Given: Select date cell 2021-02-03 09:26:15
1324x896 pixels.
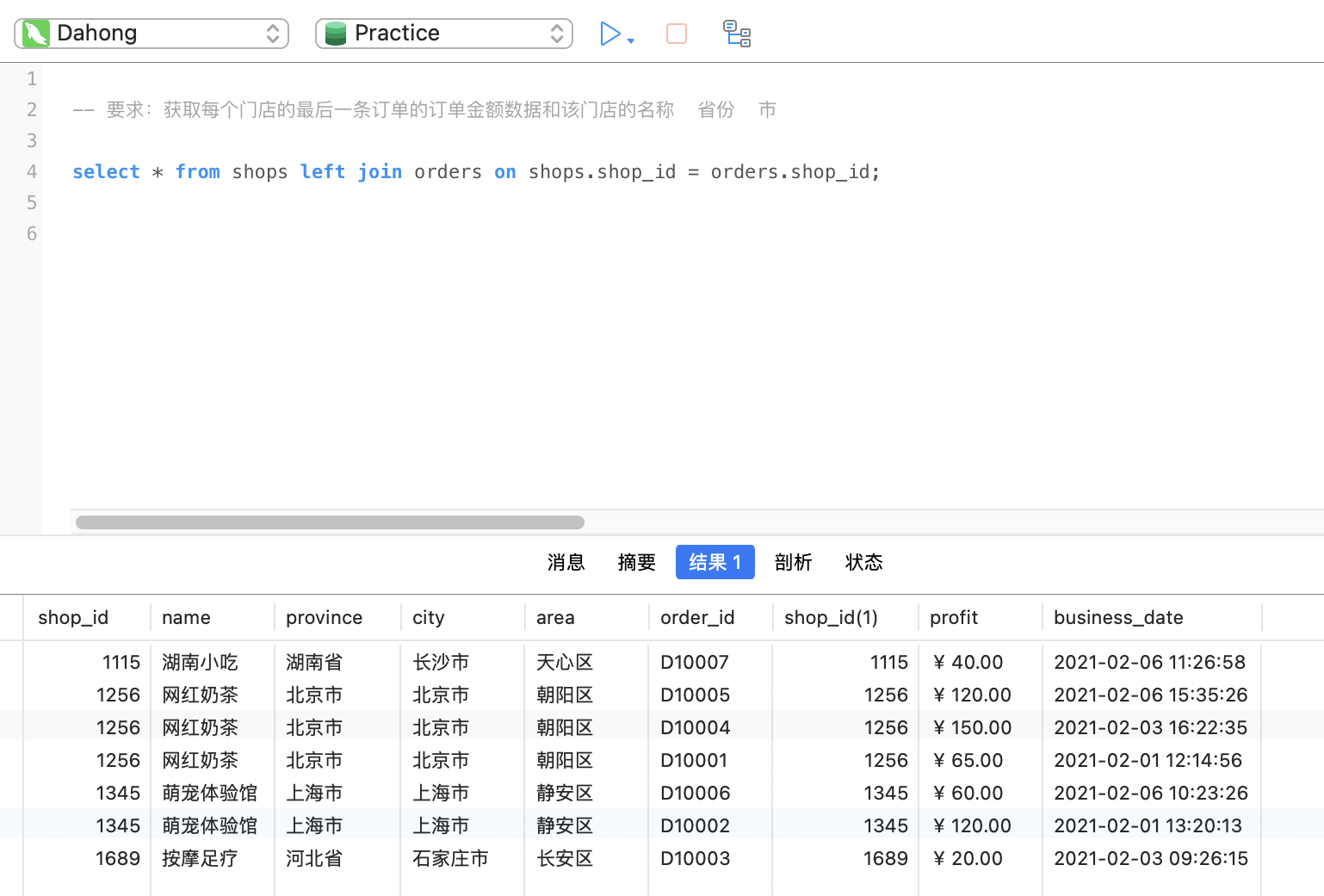Looking at the screenshot, I should tap(1150, 858).
